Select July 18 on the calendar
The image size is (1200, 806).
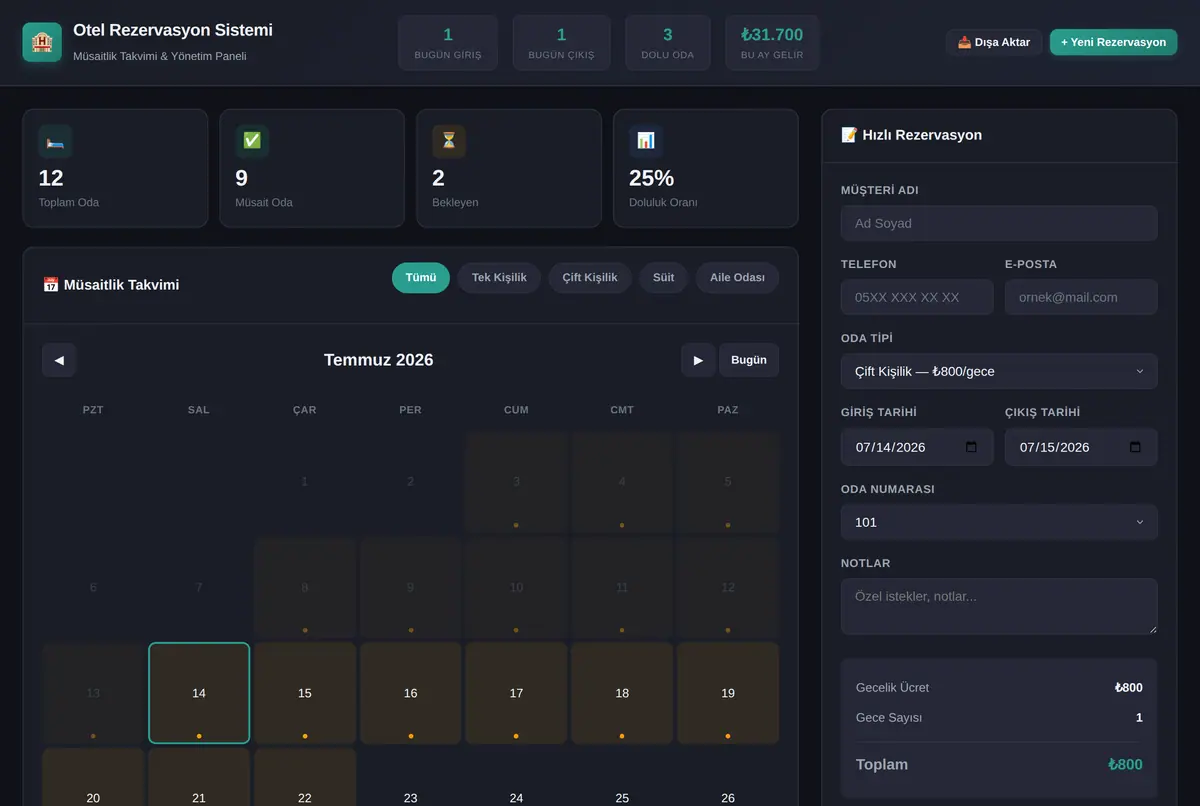click(x=622, y=693)
